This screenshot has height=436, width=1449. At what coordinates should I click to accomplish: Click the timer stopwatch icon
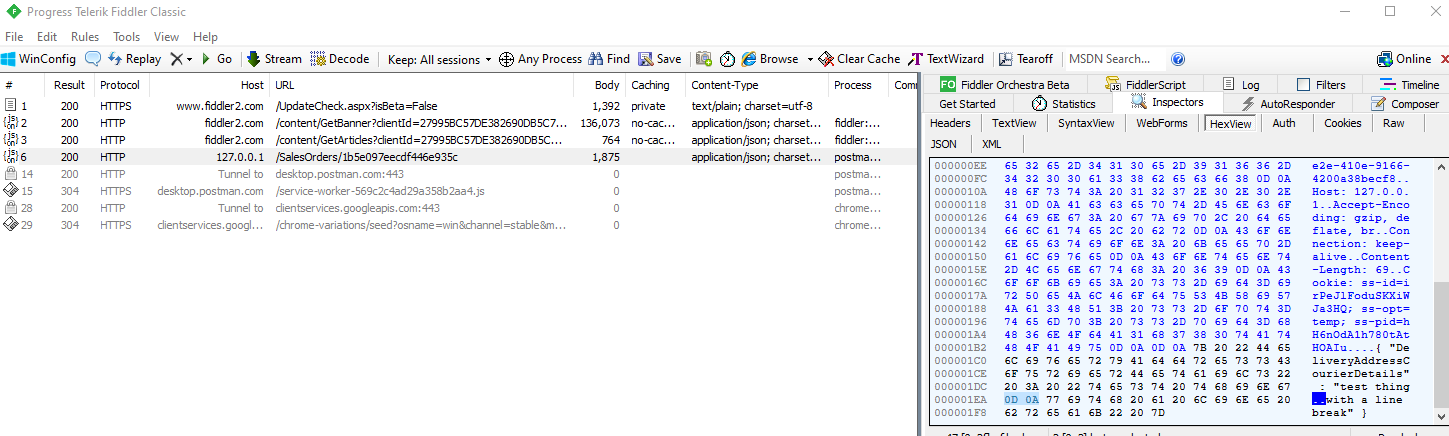click(x=727, y=59)
